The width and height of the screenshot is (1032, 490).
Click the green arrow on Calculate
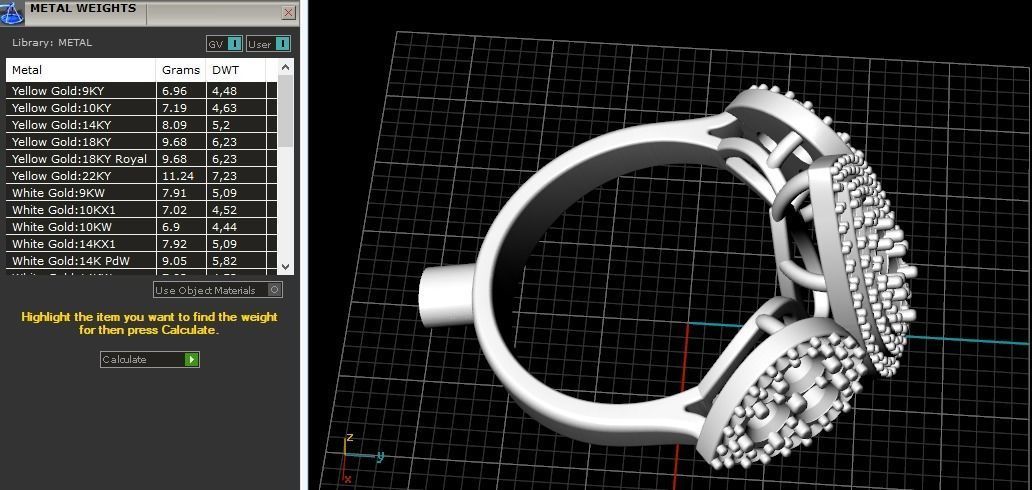click(x=192, y=360)
